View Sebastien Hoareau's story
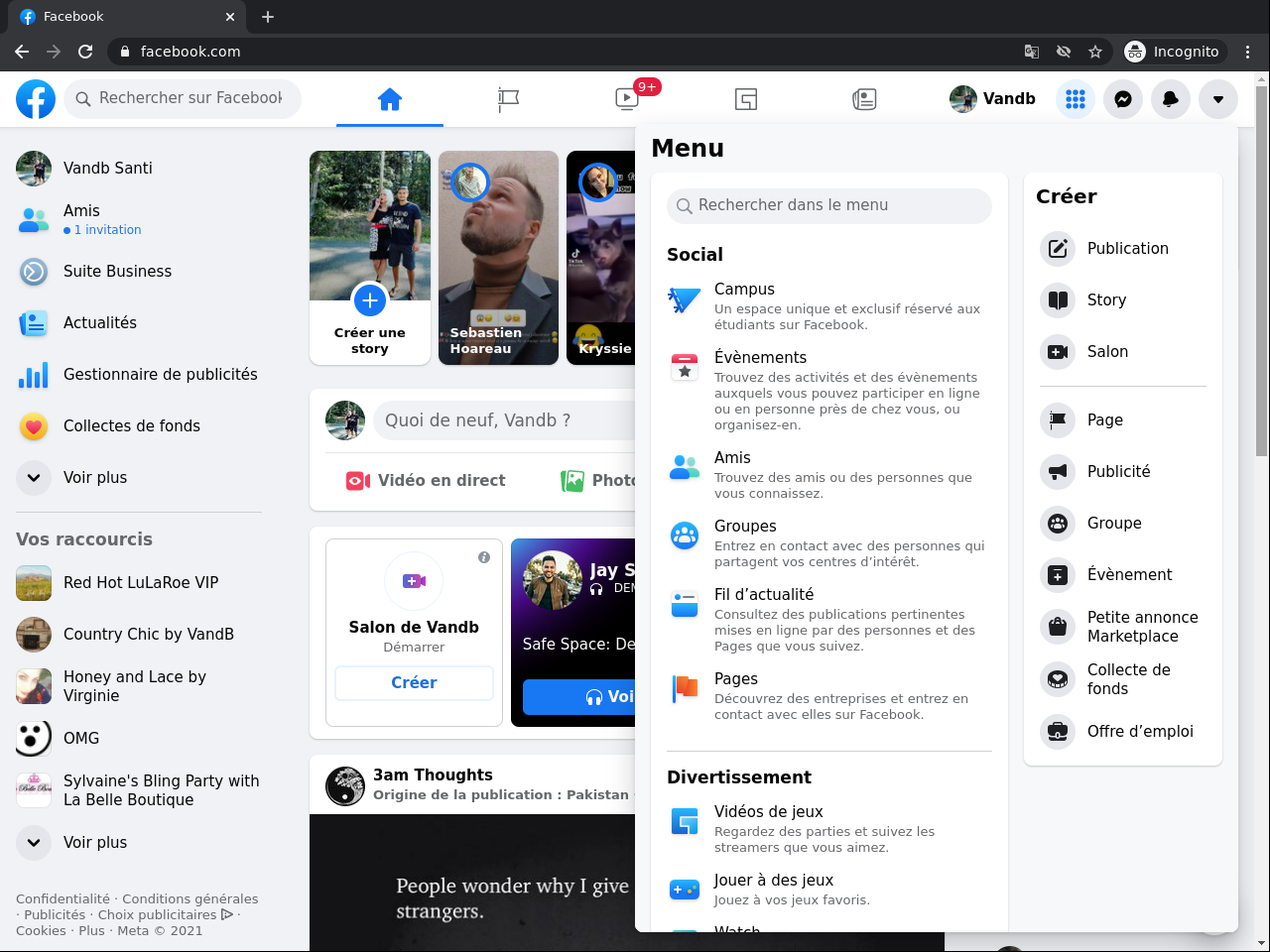The width and height of the screenshot is (1270, 952). 498,258
